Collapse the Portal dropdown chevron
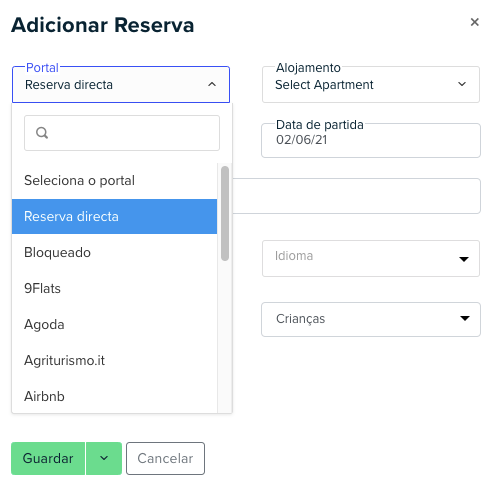This screenshot has height=488, width=493. [x=212, y=84]
